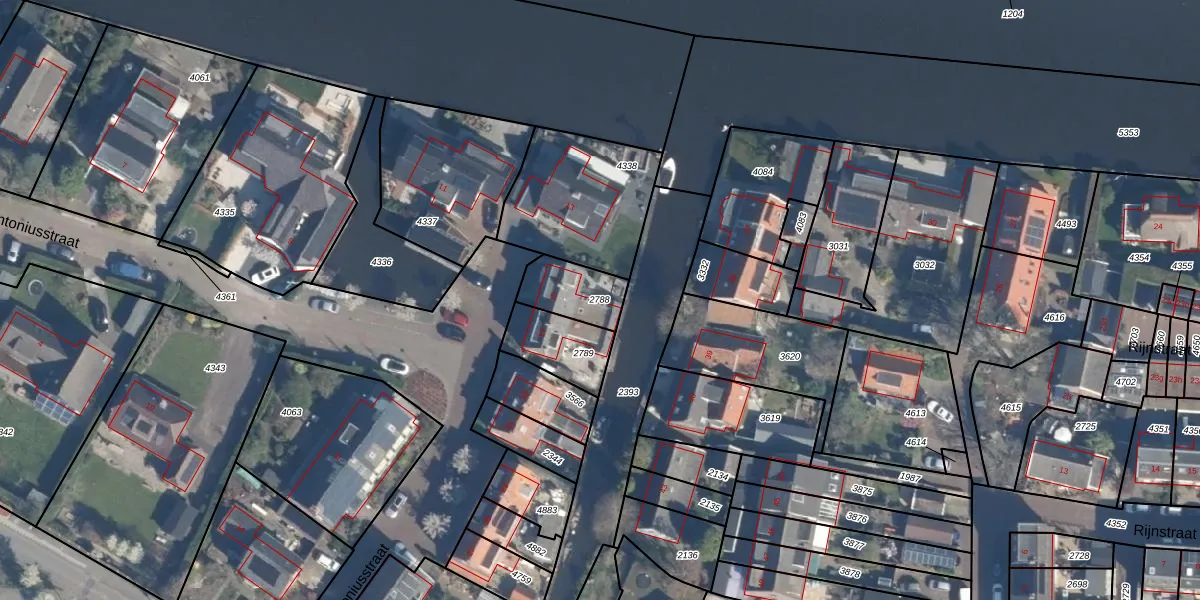Click parcel number 4061
This screenshot has height=600, width=1200.
[x=199, y=77]
